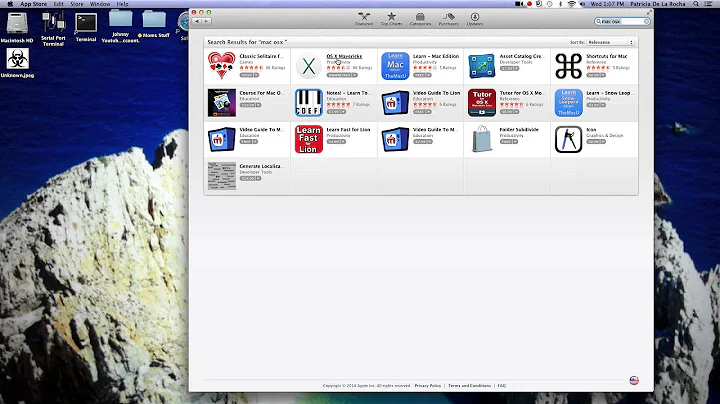Open the Icon app compass icon

(568, 140)
